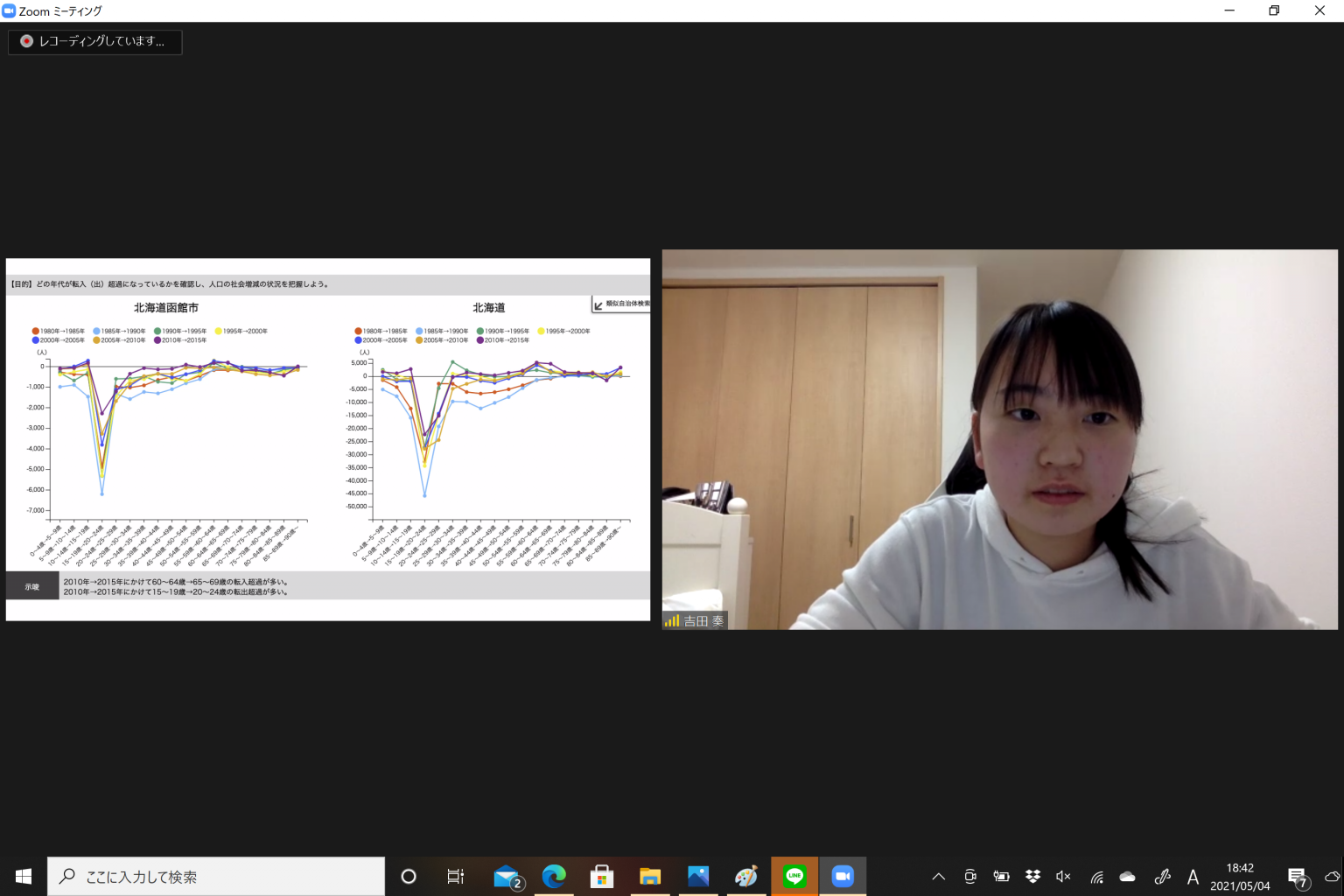Open the Windows Start menu
Screen dimensions: 1344x896
(24, 876)
